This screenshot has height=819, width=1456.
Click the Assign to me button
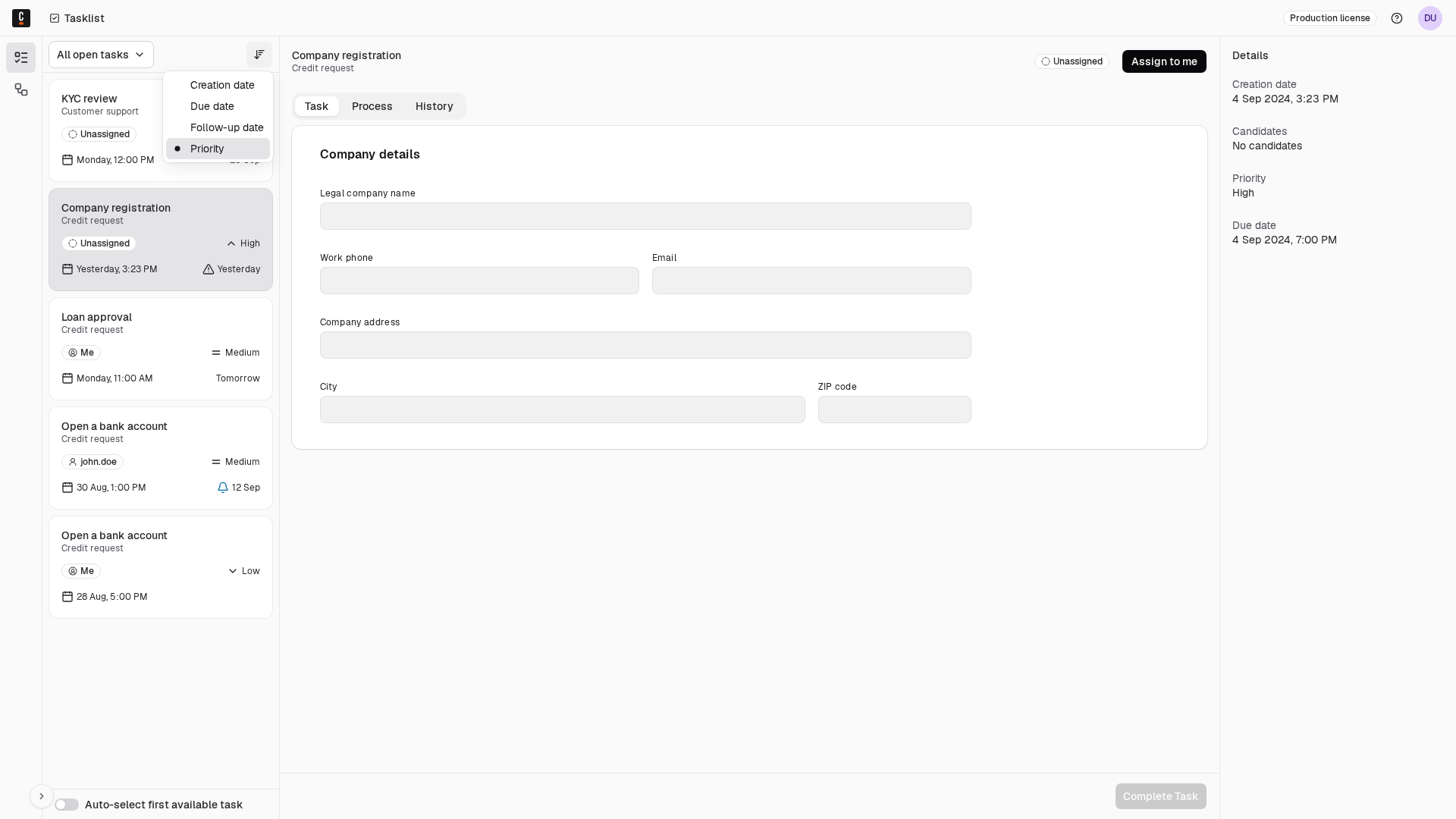click(x=1164, y=61)
